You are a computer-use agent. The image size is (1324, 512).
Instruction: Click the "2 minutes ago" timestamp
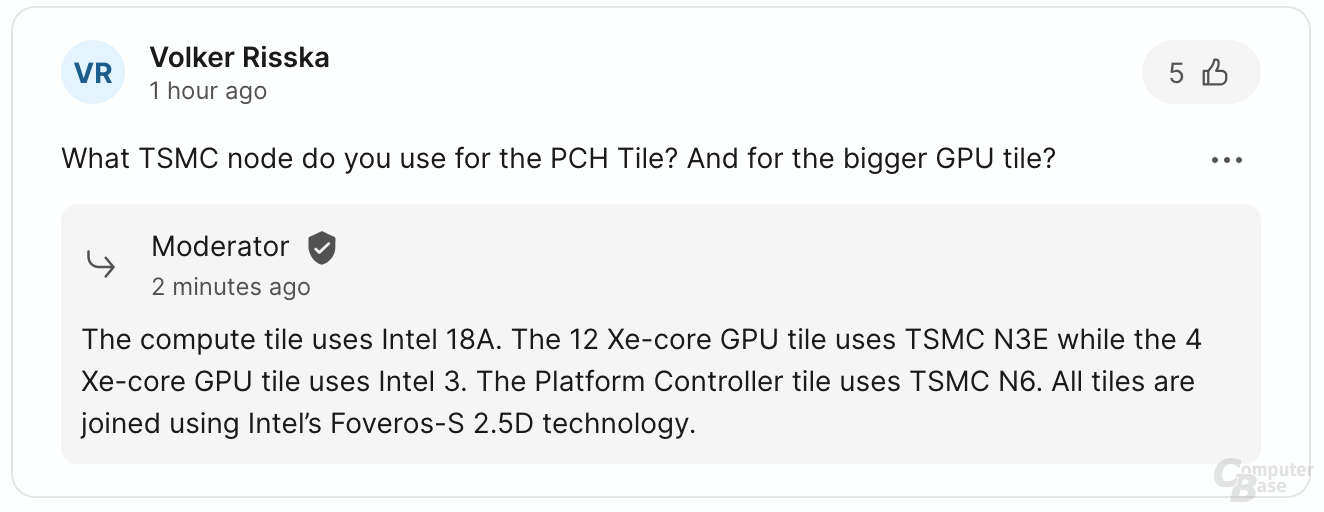pyautogui.click(x=231, y=287)
